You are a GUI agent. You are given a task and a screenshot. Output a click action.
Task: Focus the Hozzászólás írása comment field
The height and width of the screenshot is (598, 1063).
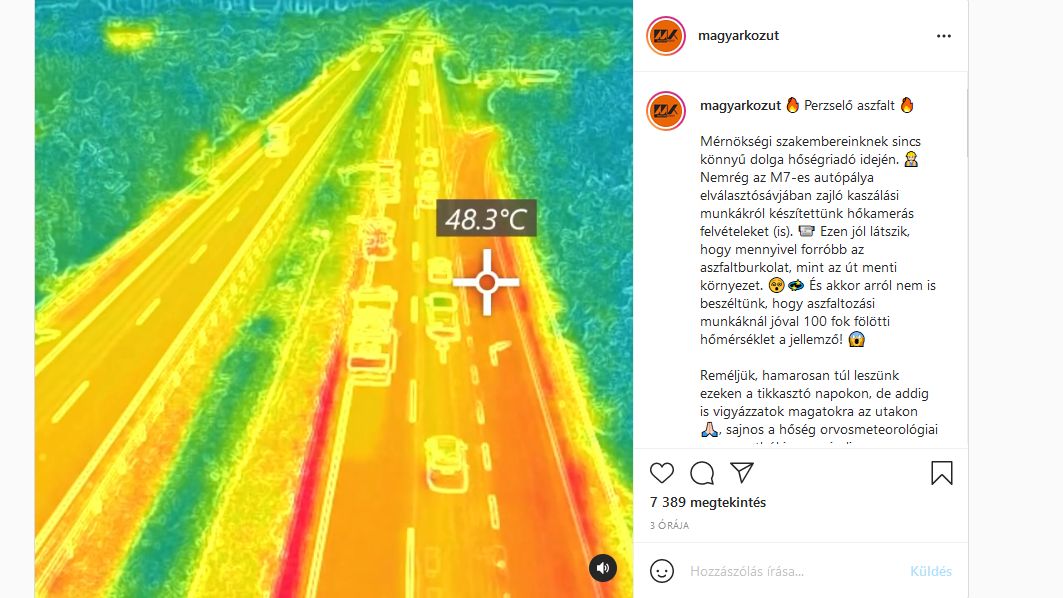[x=793, y=571]
